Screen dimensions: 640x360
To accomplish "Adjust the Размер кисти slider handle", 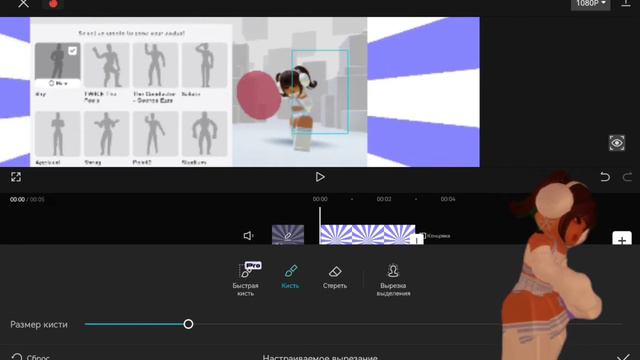I will click(x=188, y=324).
